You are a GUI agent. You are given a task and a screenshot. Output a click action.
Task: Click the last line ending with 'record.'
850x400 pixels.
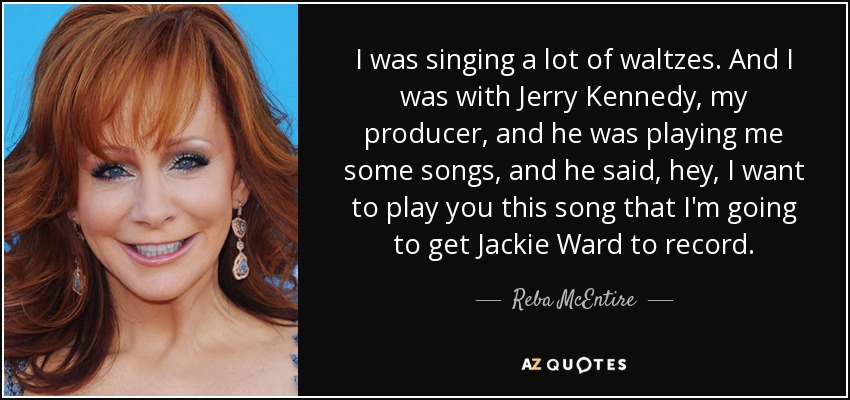pyautogui.click(x=574, y=245)
